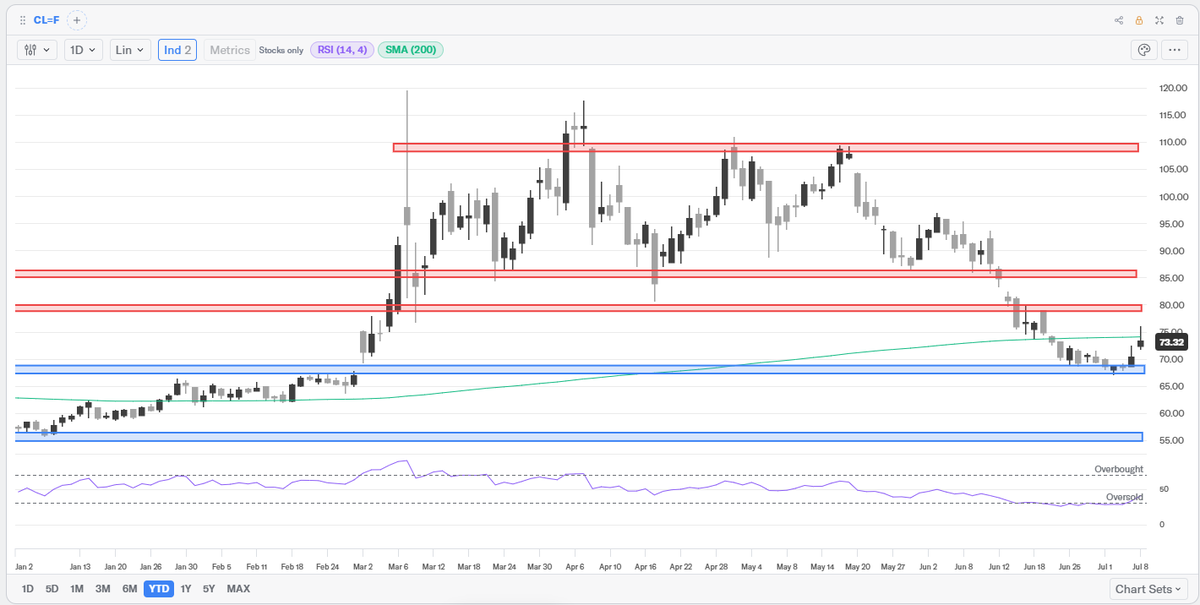Click the fullscreen expand icon
Viewport: 1200px width, 605px height.
tap(1159, 20)
